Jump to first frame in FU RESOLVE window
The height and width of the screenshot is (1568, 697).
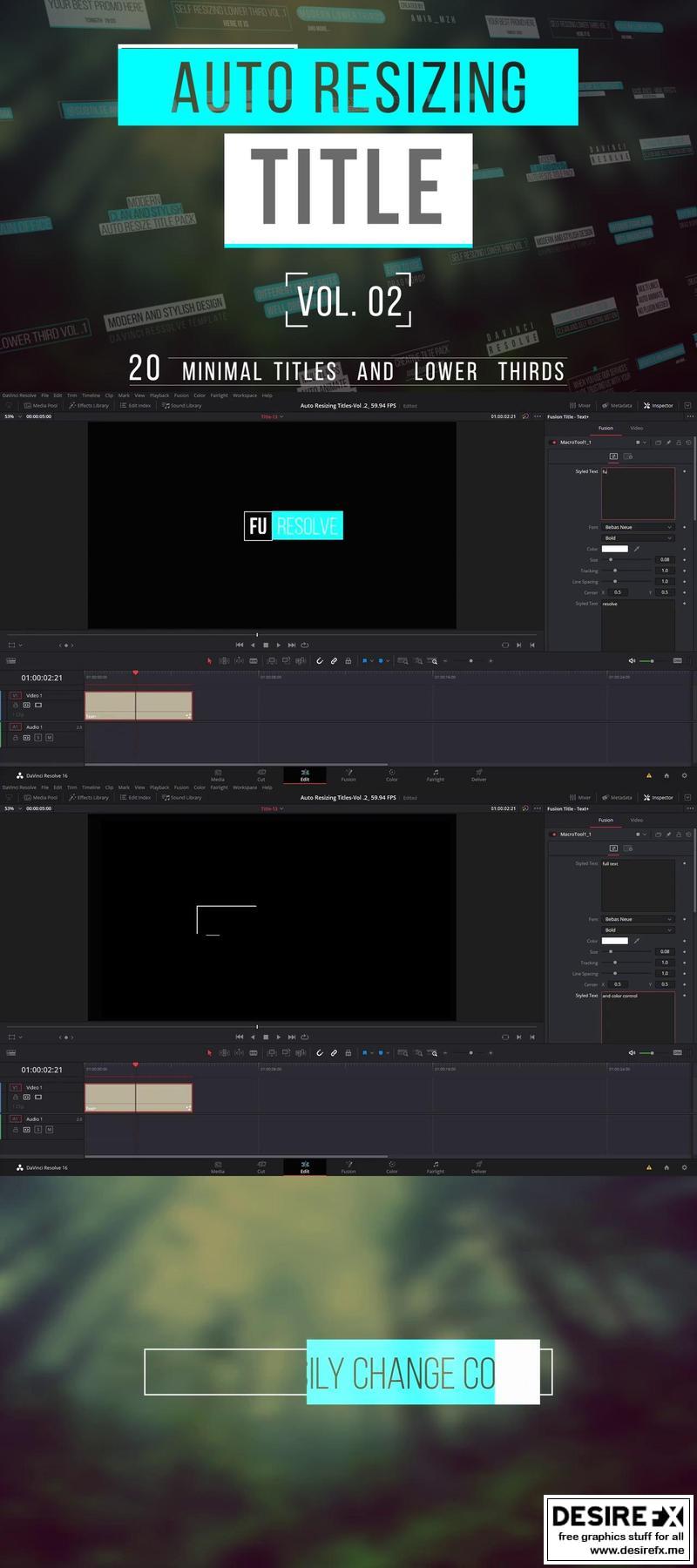click(240, 645)
